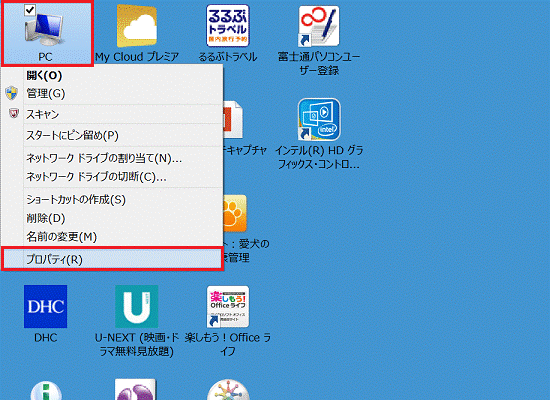Viewport: 550px width, 400px height.
Task: Open 楽しもう！Office ライフ shortcut icon
Action: pyautogui.click(x=228, y=306)
